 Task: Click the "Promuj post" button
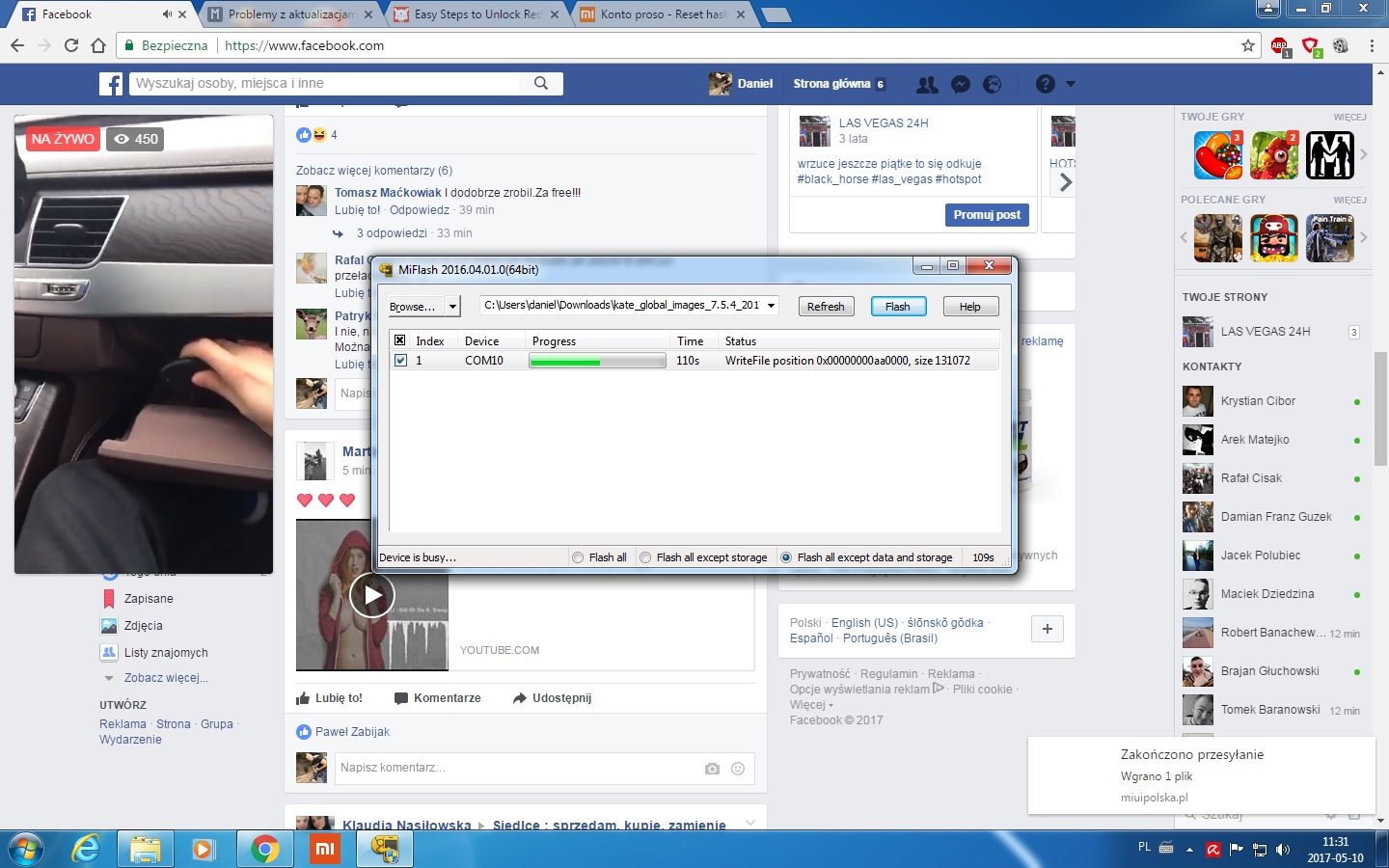[986, 215]
